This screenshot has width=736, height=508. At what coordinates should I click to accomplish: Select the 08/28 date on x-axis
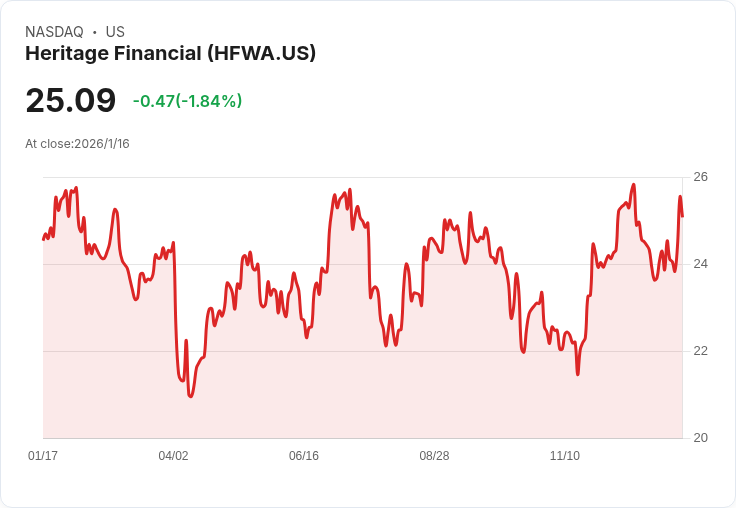pyautogui.click(x=434, y=455)
